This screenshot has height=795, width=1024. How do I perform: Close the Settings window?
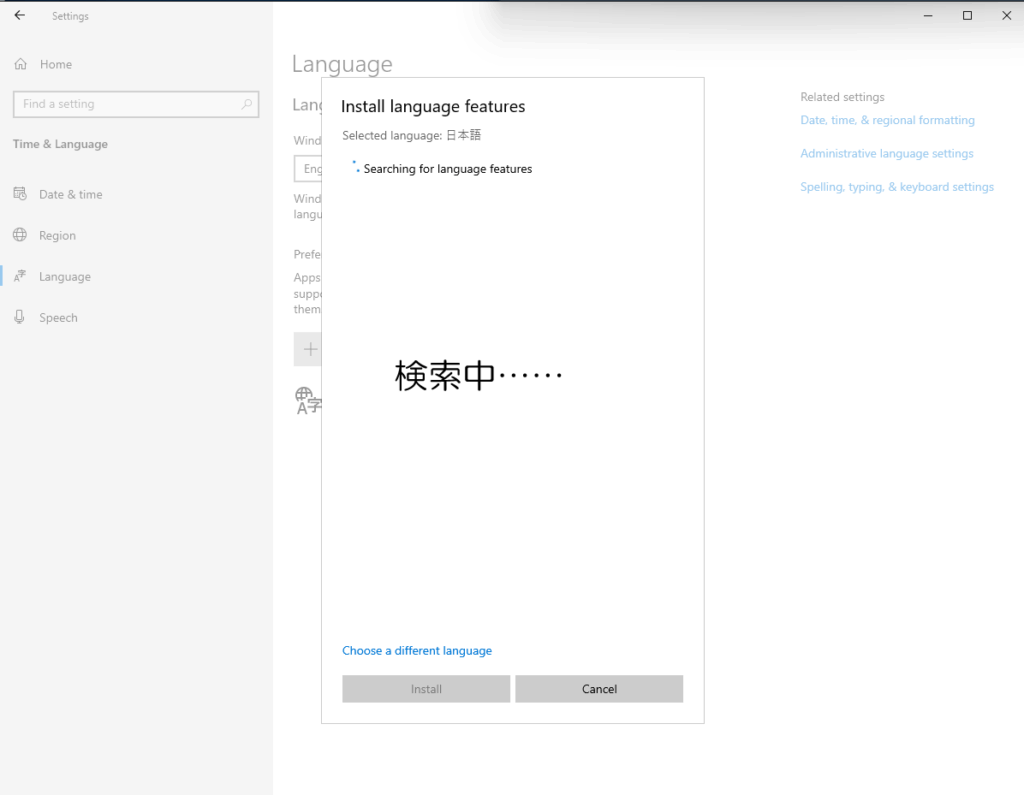click(x=1004, y=16)
